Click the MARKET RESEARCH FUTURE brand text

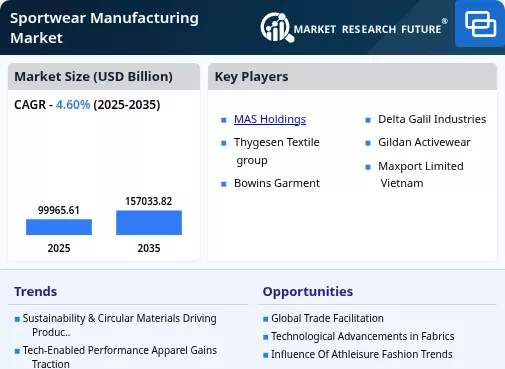(x=367, y=29)
